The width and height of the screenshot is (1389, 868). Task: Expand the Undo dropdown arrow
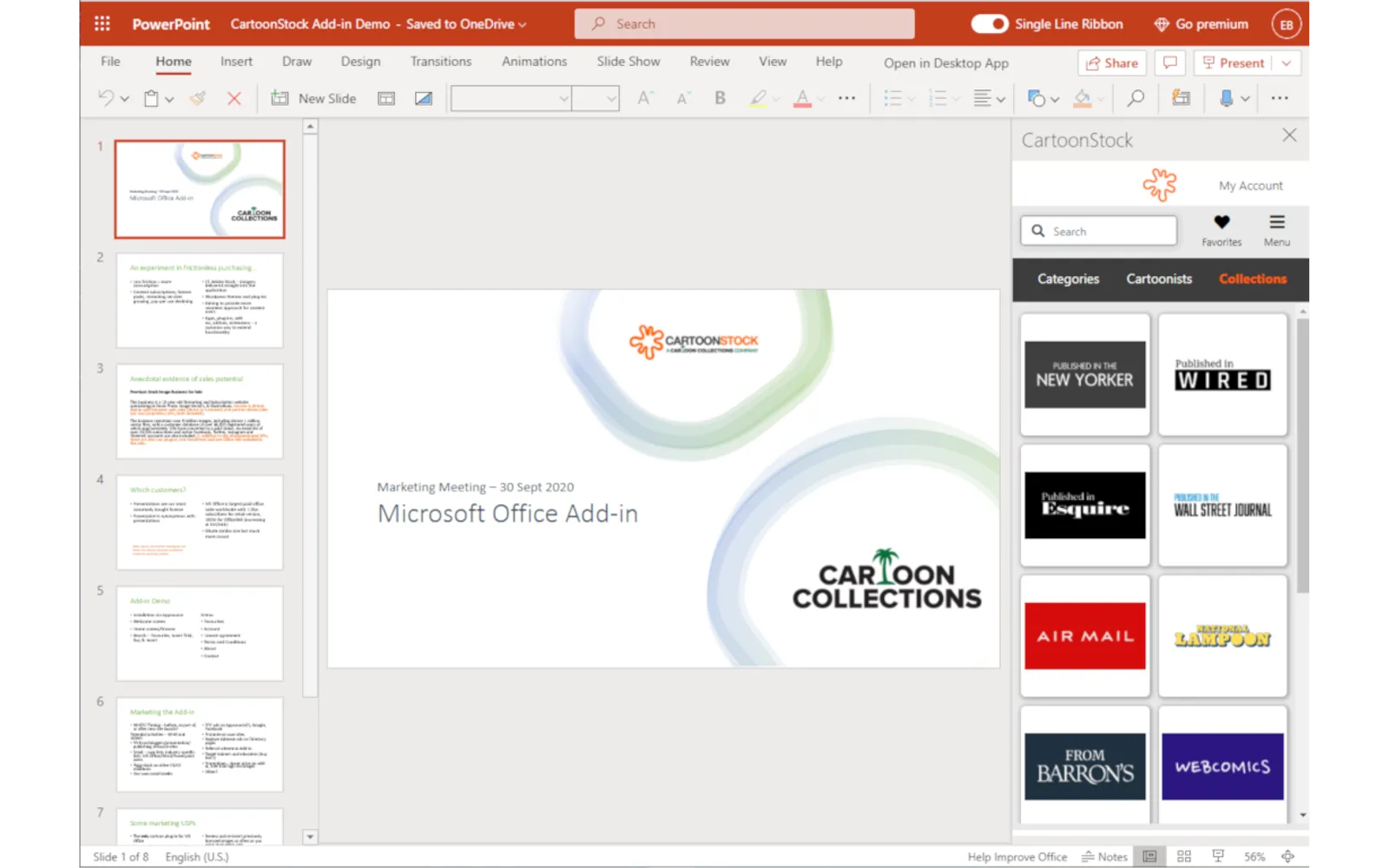(125, 99)
